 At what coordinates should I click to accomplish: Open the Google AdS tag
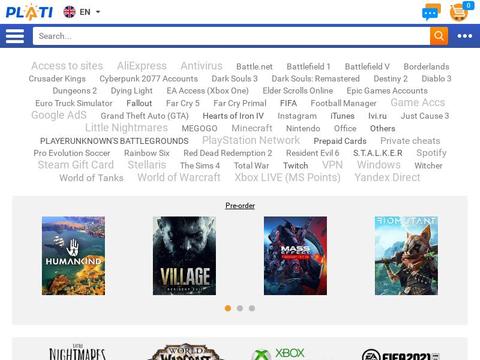(x=59, y=115)
